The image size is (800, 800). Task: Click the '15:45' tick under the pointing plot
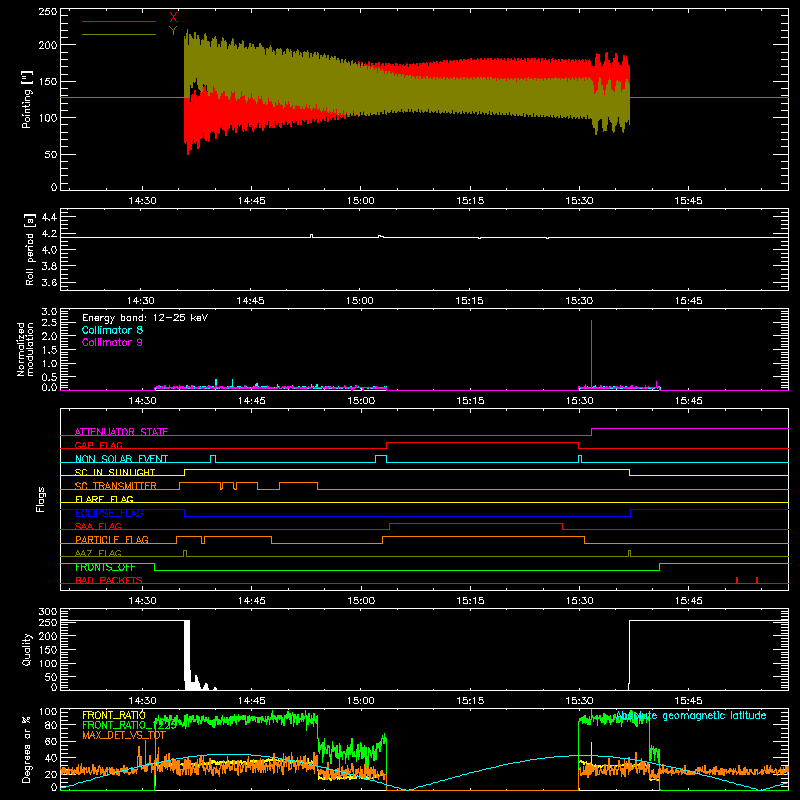tap(688, 201)
